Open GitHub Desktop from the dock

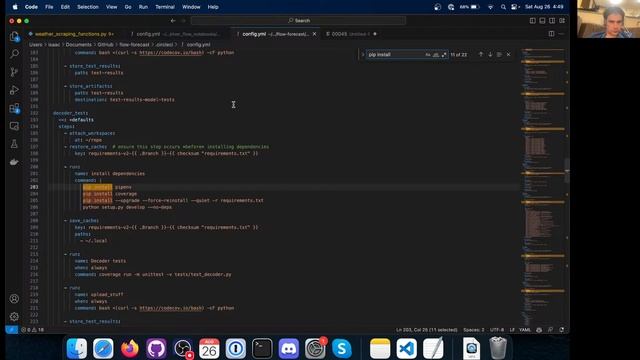click(156, 349)
